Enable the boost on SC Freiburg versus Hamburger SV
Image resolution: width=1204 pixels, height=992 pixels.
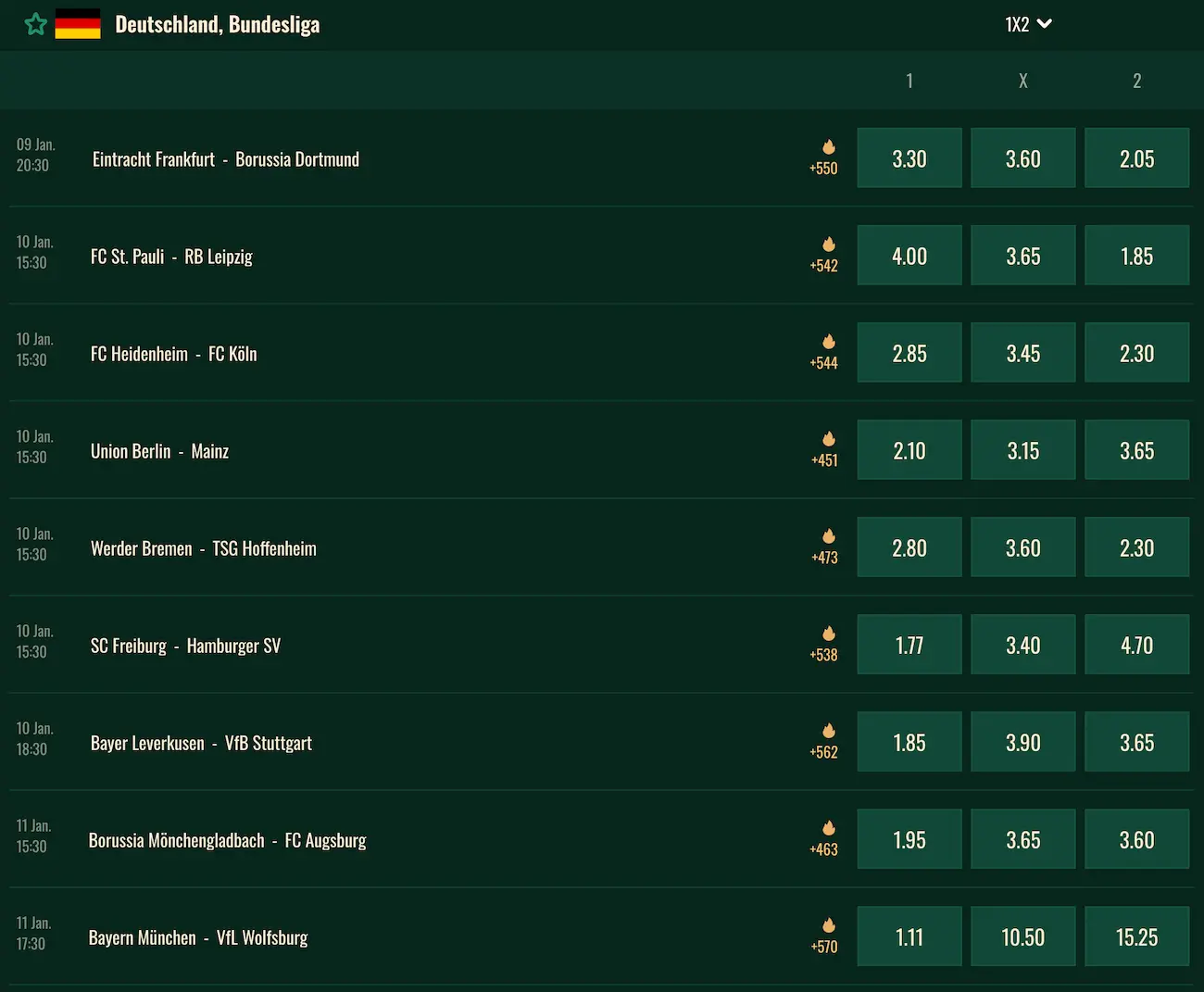coord(827,634)
